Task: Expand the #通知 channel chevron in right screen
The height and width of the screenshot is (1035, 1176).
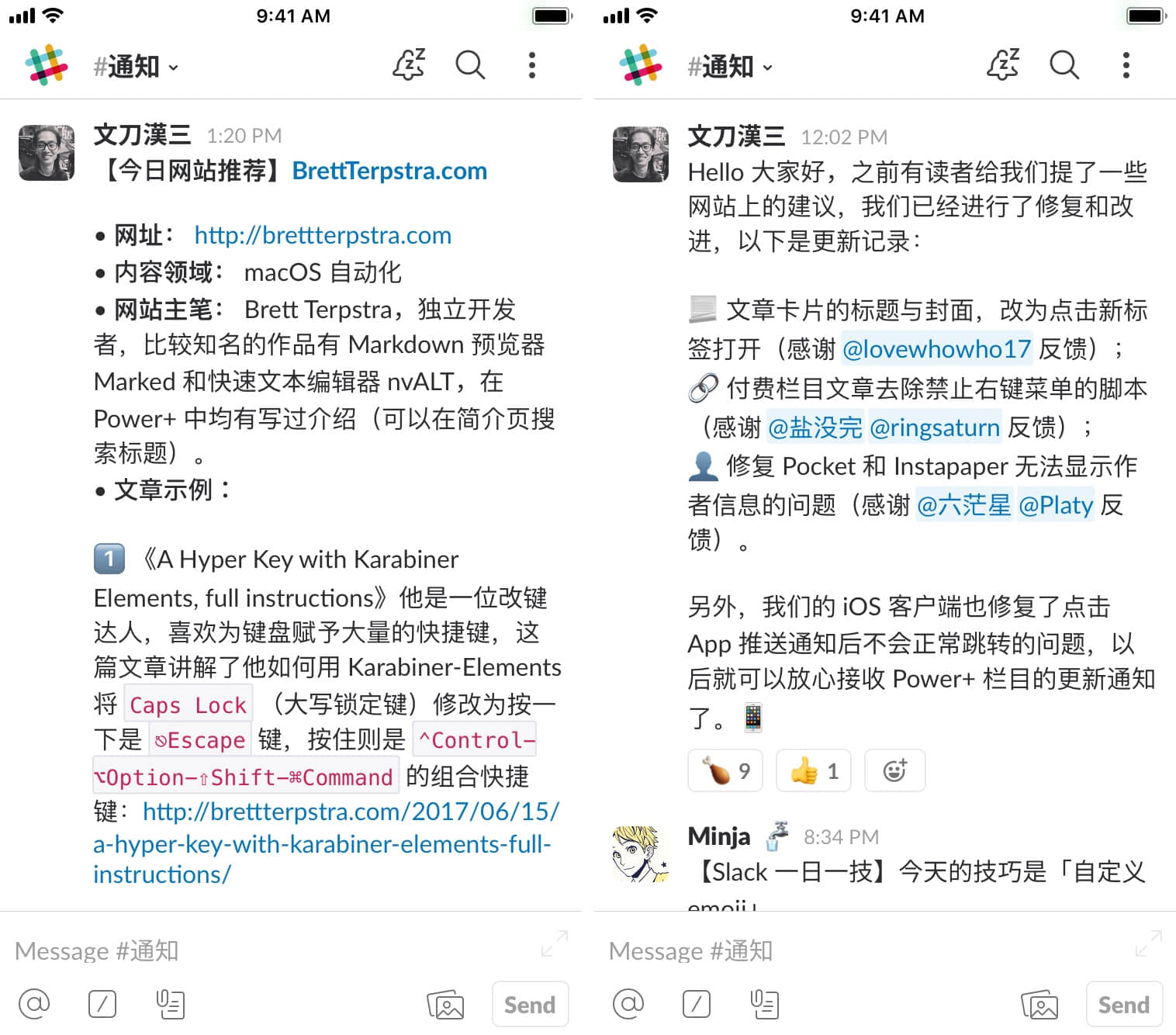Action: coord(768,67)
